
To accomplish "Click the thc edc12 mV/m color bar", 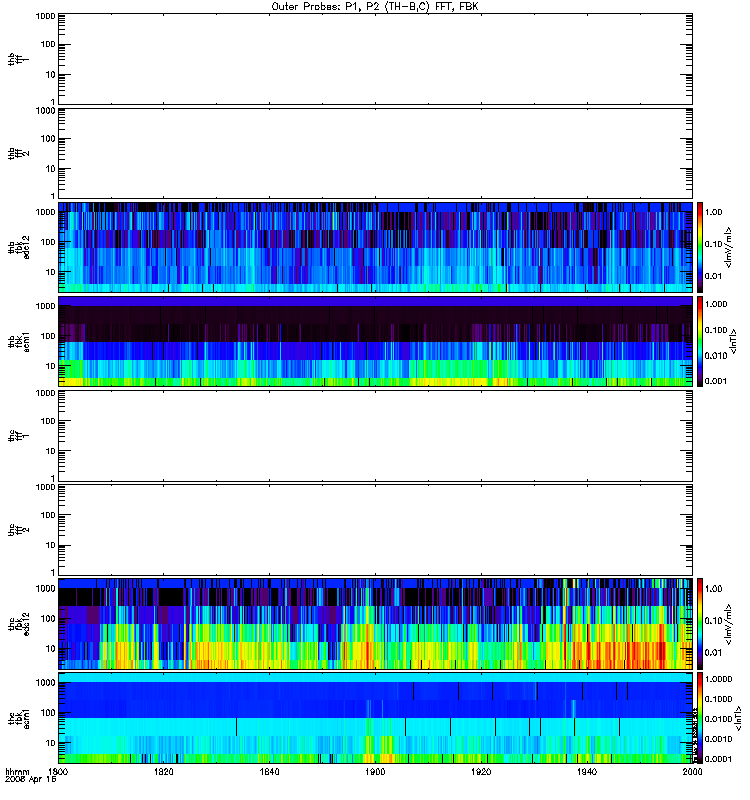I will tap(700, 623).
